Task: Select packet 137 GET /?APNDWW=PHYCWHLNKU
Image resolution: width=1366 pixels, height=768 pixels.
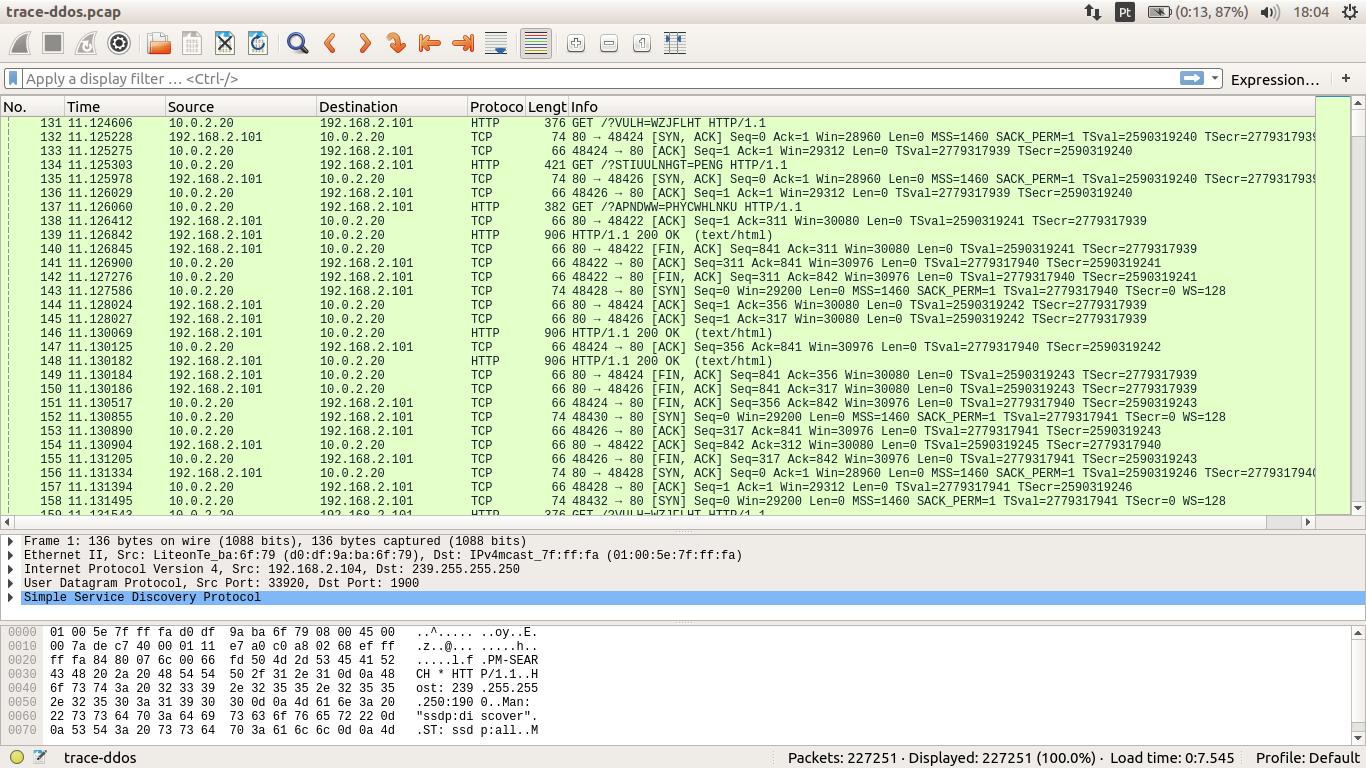Action: tap(658, 207)
